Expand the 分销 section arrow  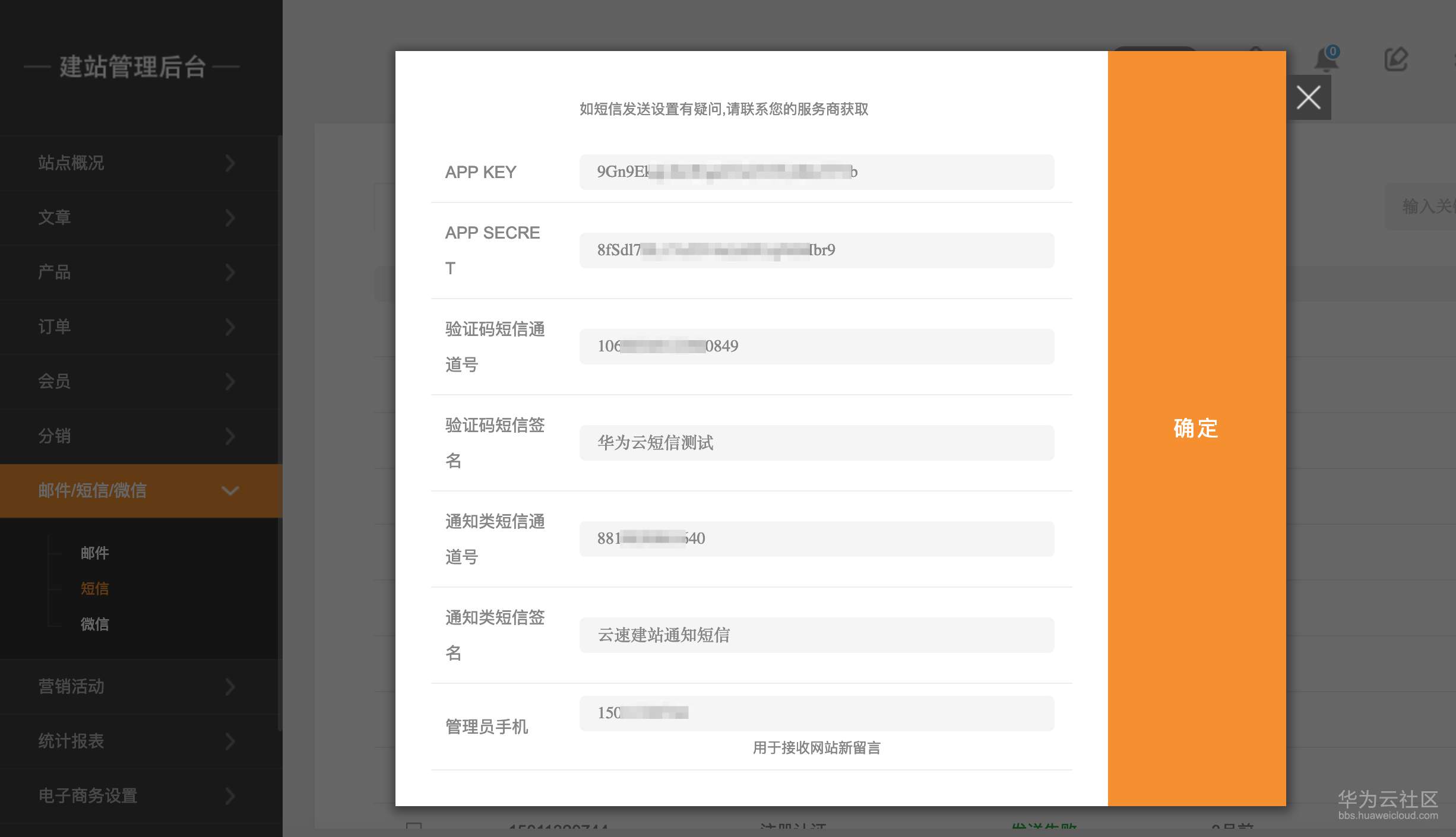[230, 436]
